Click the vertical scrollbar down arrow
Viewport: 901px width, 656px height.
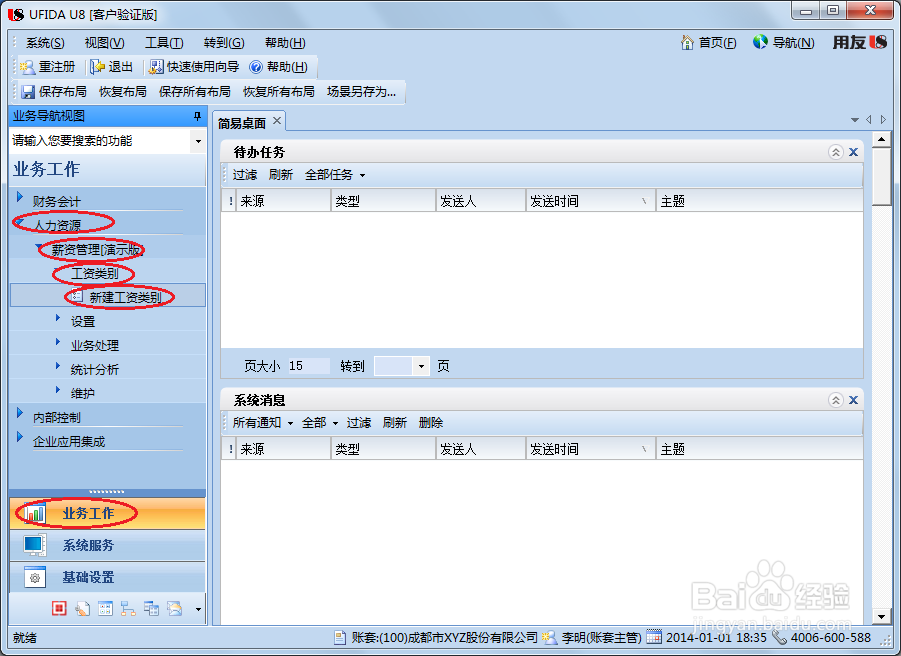click(881, 617)
